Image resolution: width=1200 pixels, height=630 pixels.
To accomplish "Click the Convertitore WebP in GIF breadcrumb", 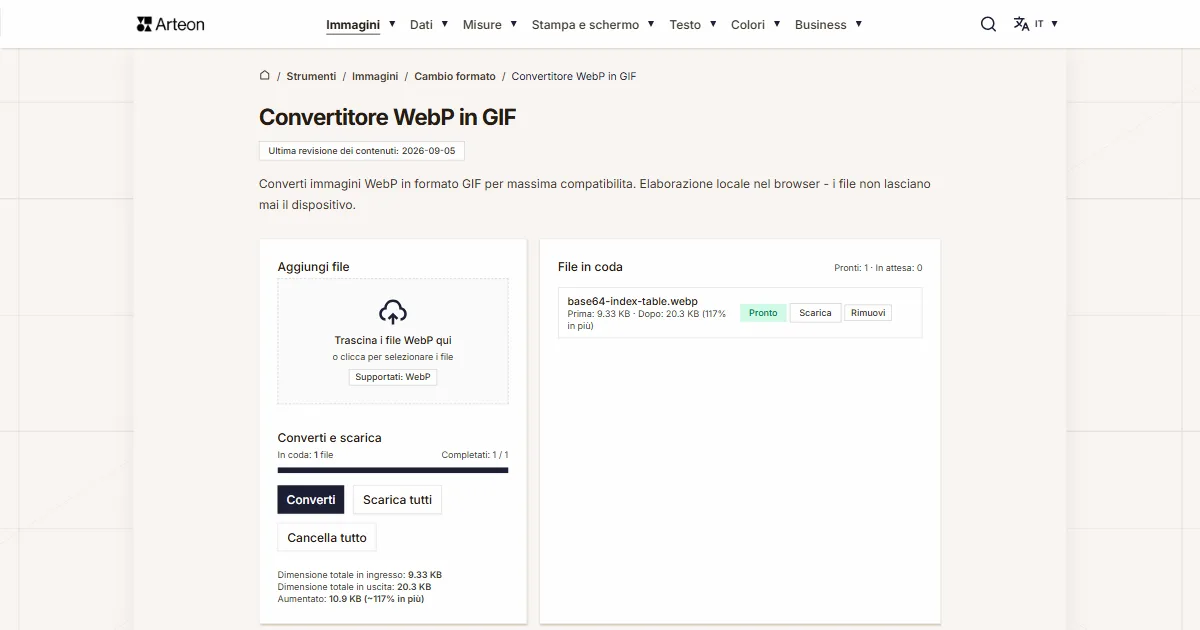I will 574,76.
